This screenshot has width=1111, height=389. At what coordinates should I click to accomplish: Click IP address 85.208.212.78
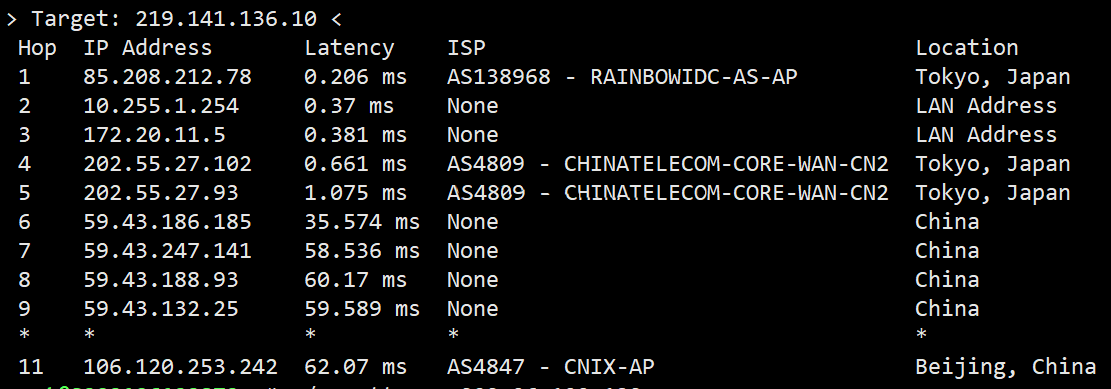pos(167,77)
